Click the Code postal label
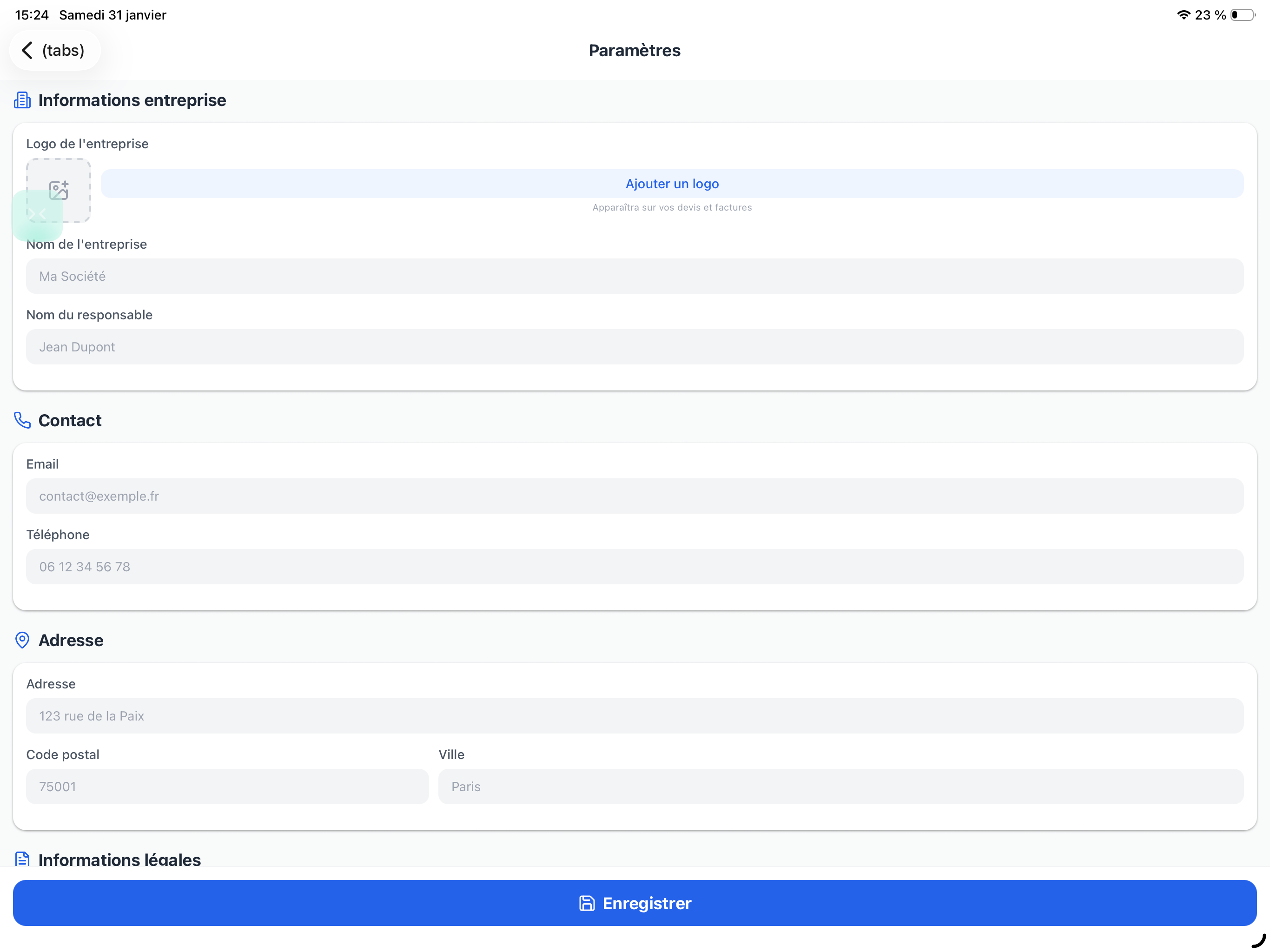 63,754
